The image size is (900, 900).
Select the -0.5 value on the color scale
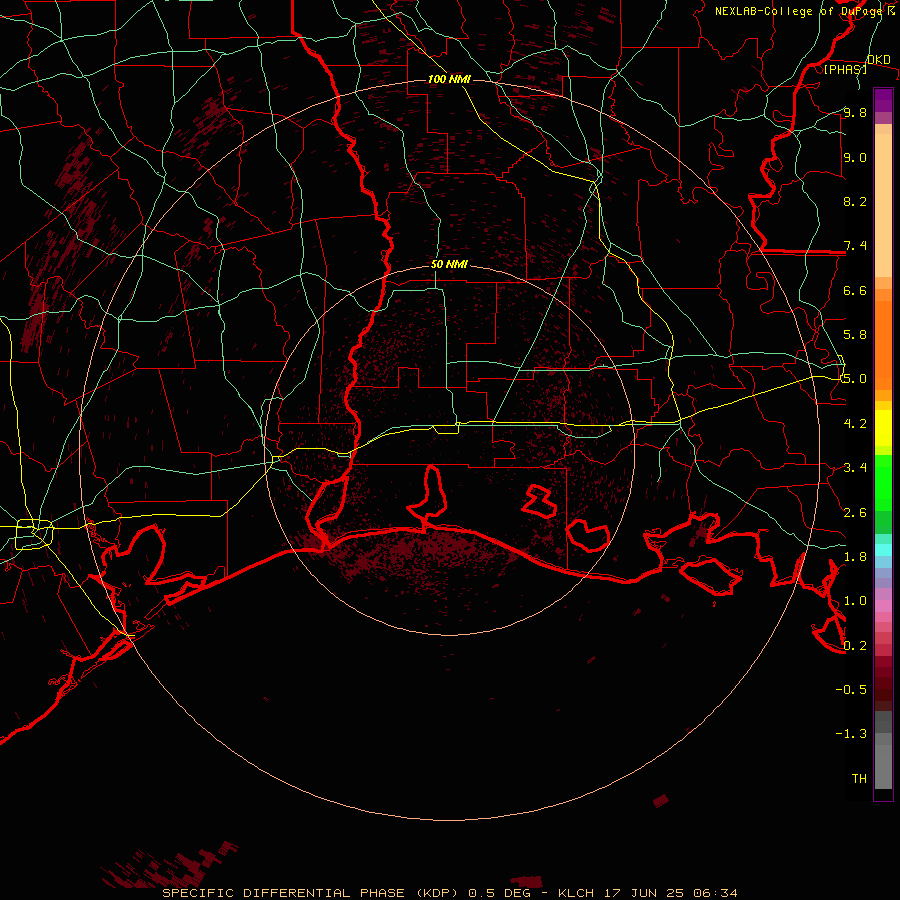coord(851,690)
